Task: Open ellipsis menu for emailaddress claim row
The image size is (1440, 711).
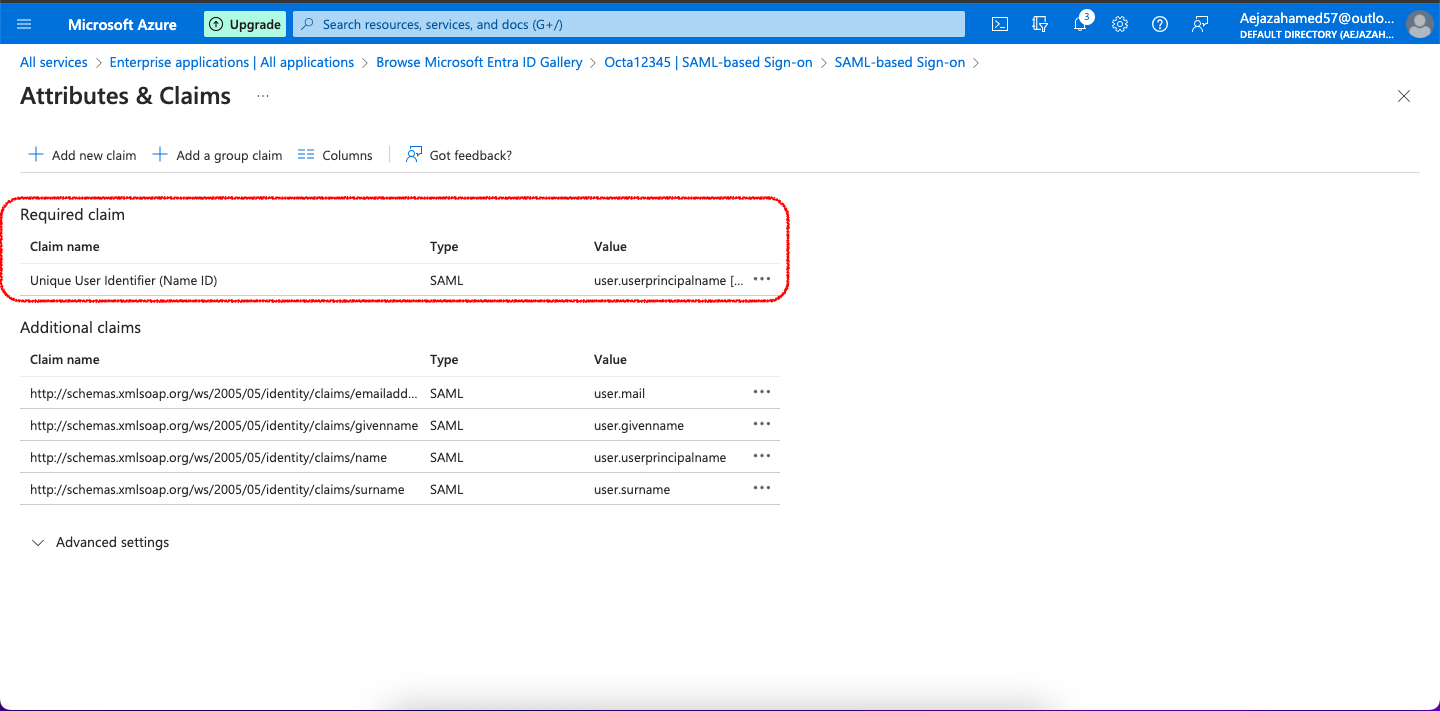Action: pyautogui.click(x=762, y=392)
